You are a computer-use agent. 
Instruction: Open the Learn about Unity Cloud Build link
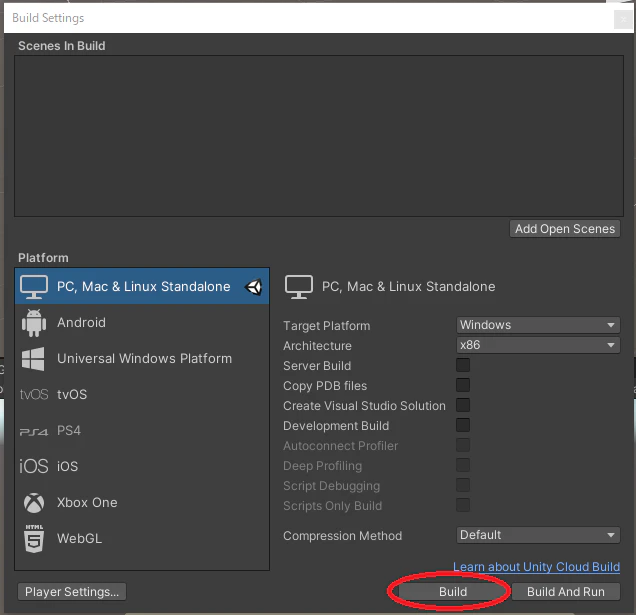point(536,567)
